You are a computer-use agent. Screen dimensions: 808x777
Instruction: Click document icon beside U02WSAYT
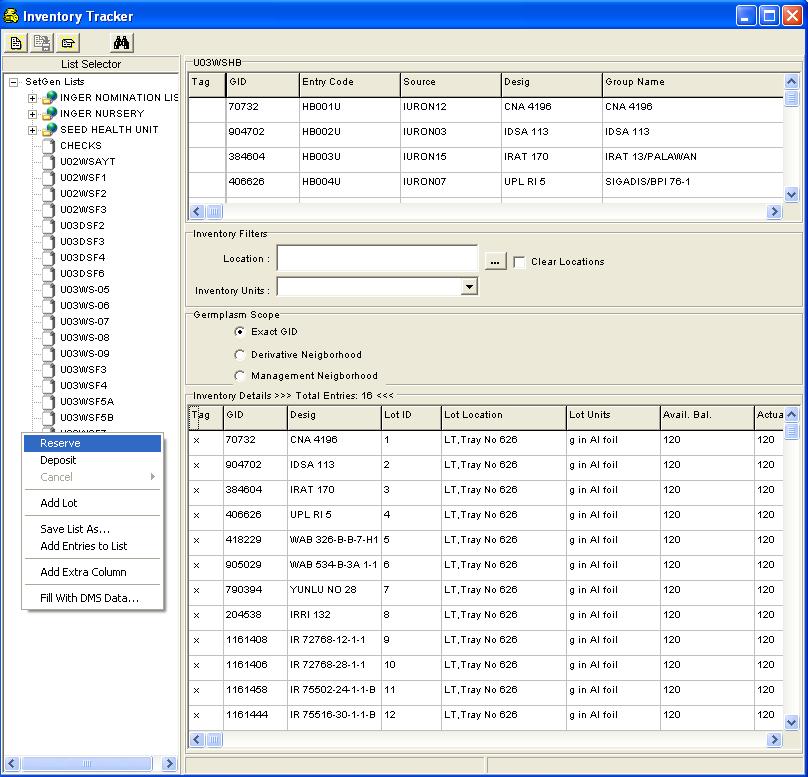point(48,162)
